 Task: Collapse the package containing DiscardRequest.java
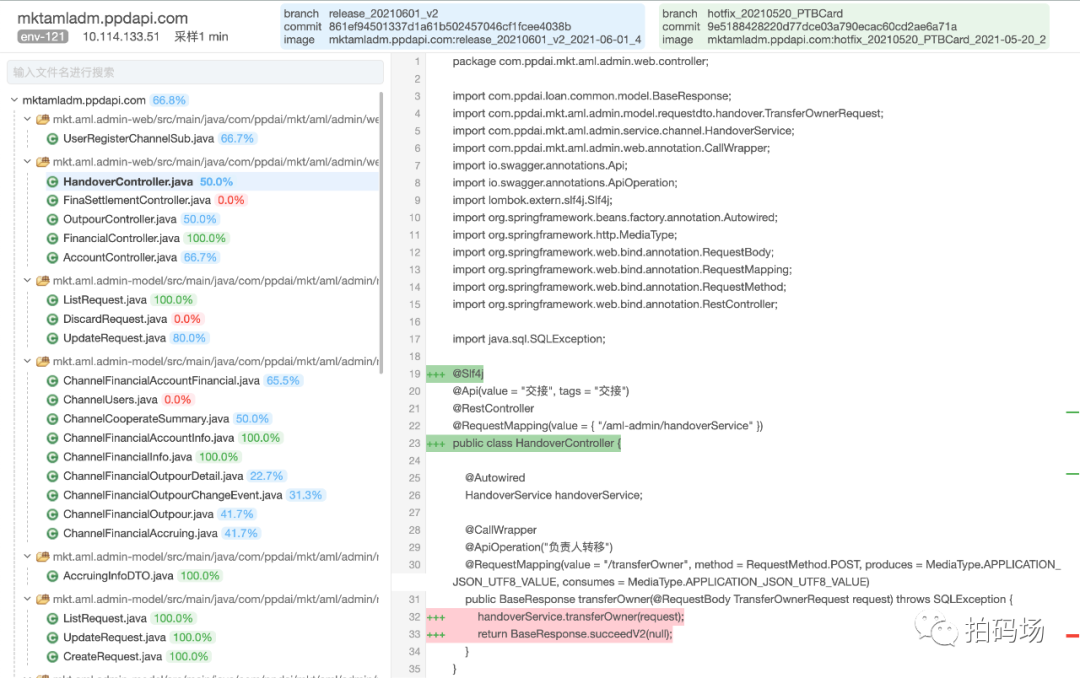pos(28,280)
